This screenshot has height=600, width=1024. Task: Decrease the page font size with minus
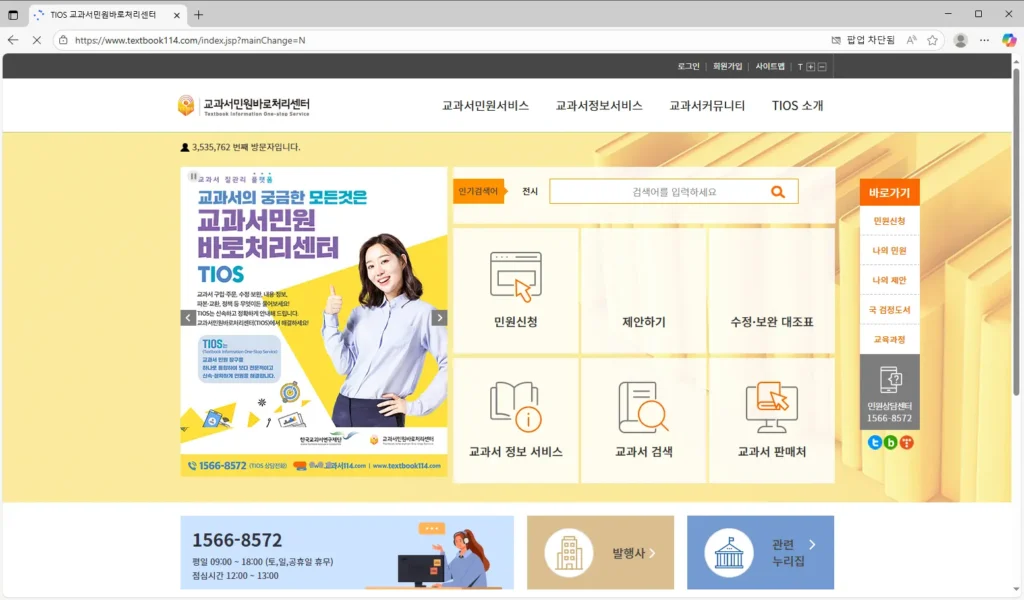pyautogui.click(x=822, y=67)
